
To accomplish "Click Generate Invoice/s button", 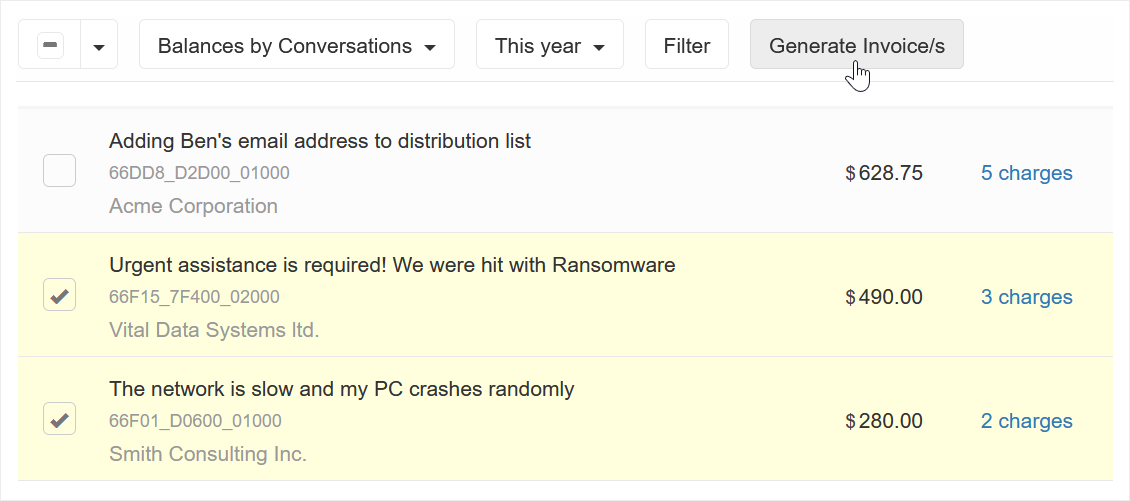I will click(857, 45).
